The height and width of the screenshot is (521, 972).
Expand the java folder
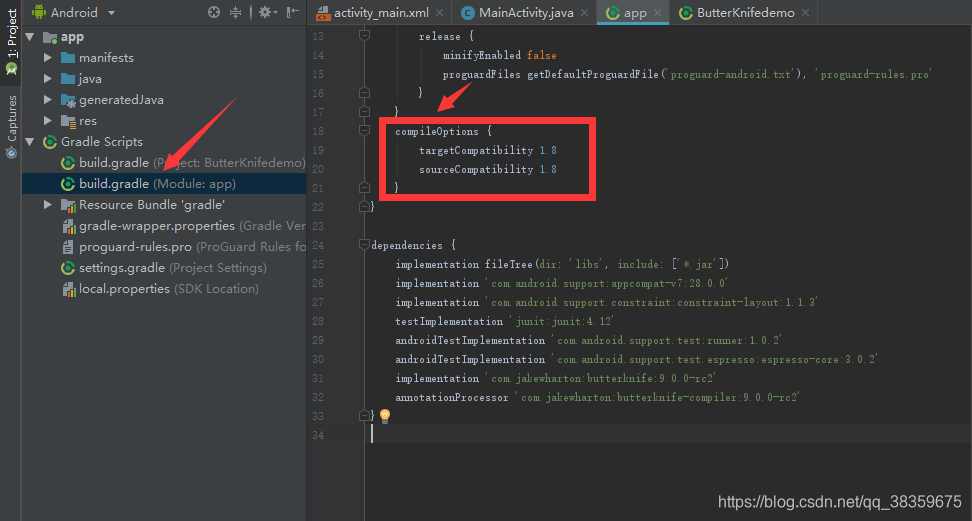click(x=48, y=79)
